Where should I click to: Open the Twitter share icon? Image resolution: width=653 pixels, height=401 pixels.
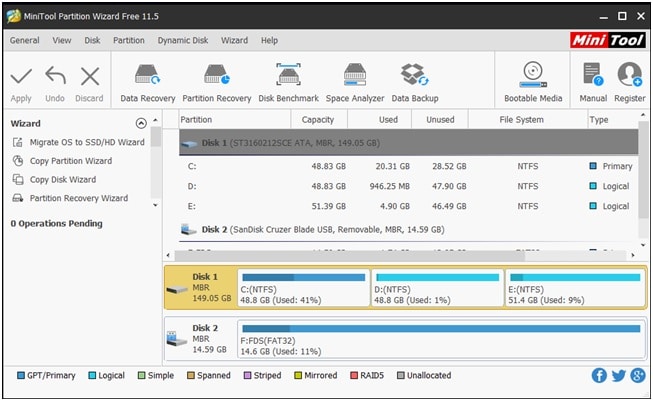coord(619,375)
